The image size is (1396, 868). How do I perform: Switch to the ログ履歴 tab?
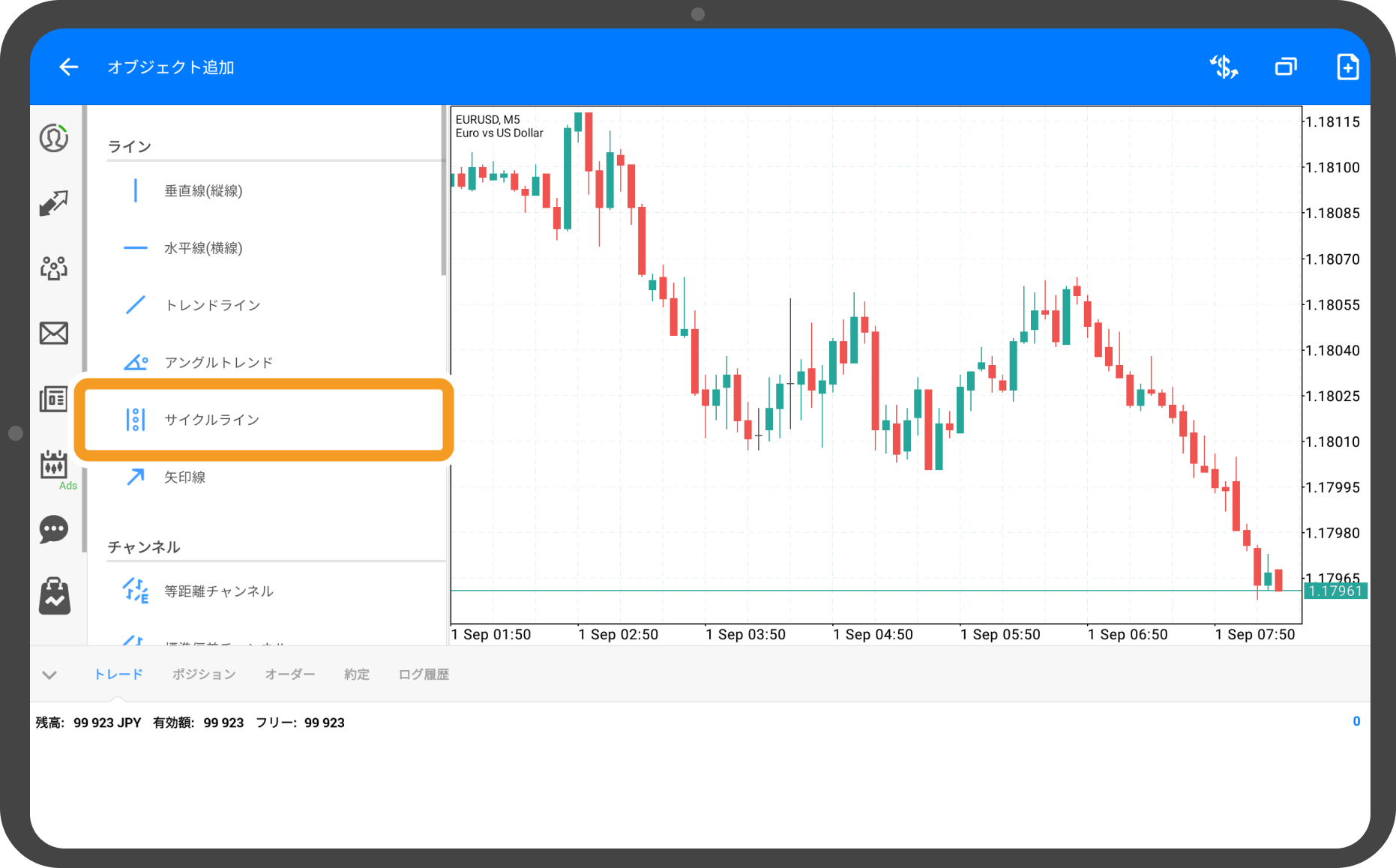424,675
